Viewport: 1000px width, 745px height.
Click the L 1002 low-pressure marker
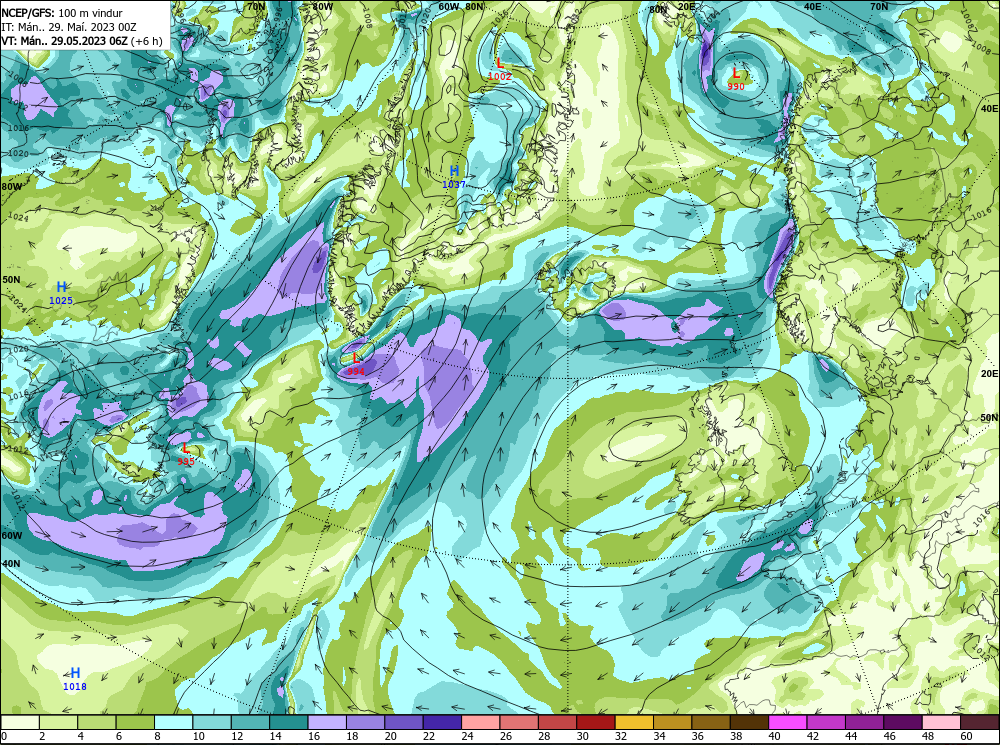(499, 69)
